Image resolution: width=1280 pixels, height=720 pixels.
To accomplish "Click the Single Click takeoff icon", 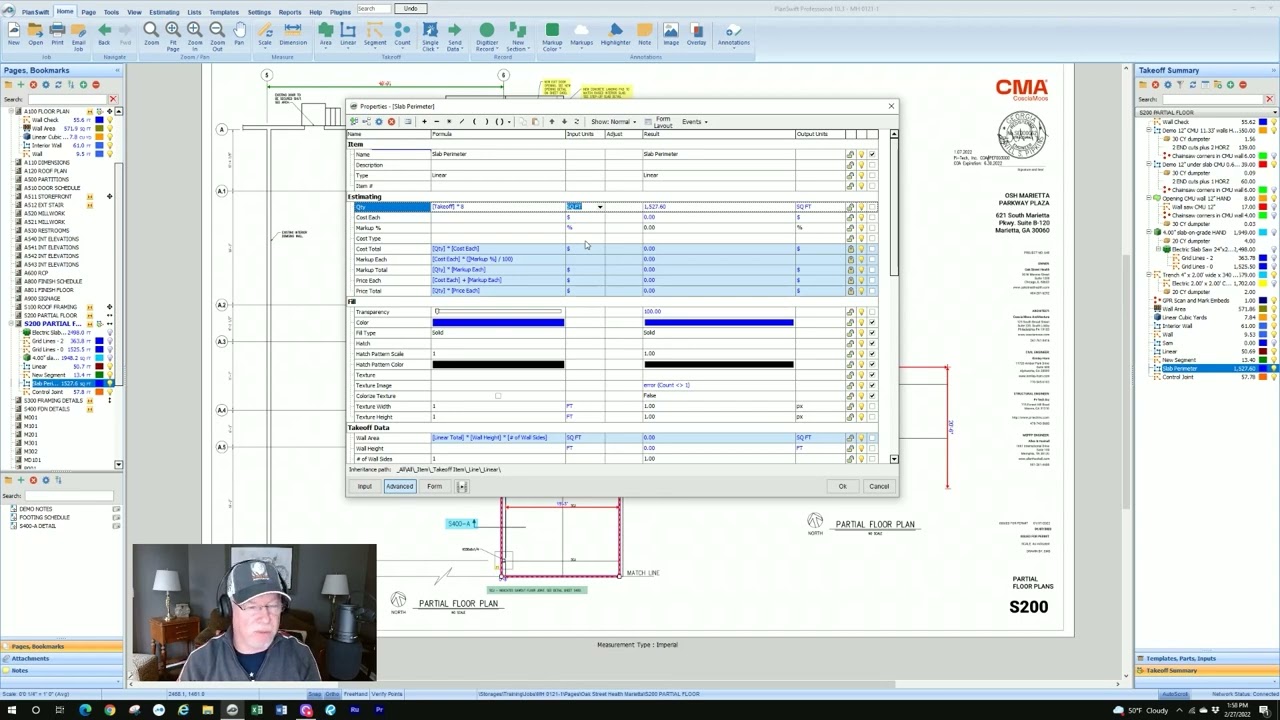I will (430, 36).
